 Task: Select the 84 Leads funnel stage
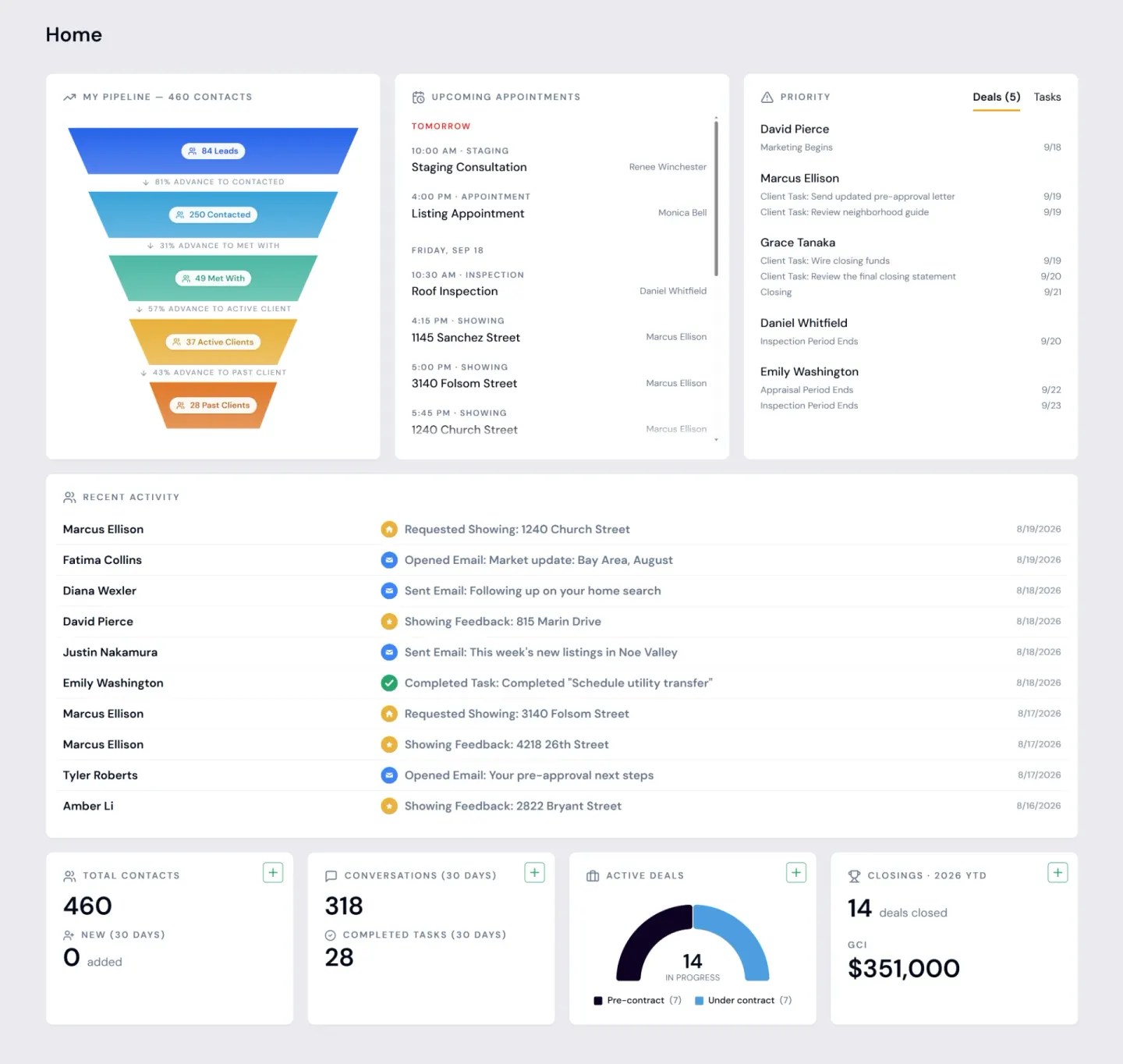click(x=213, y=151)
